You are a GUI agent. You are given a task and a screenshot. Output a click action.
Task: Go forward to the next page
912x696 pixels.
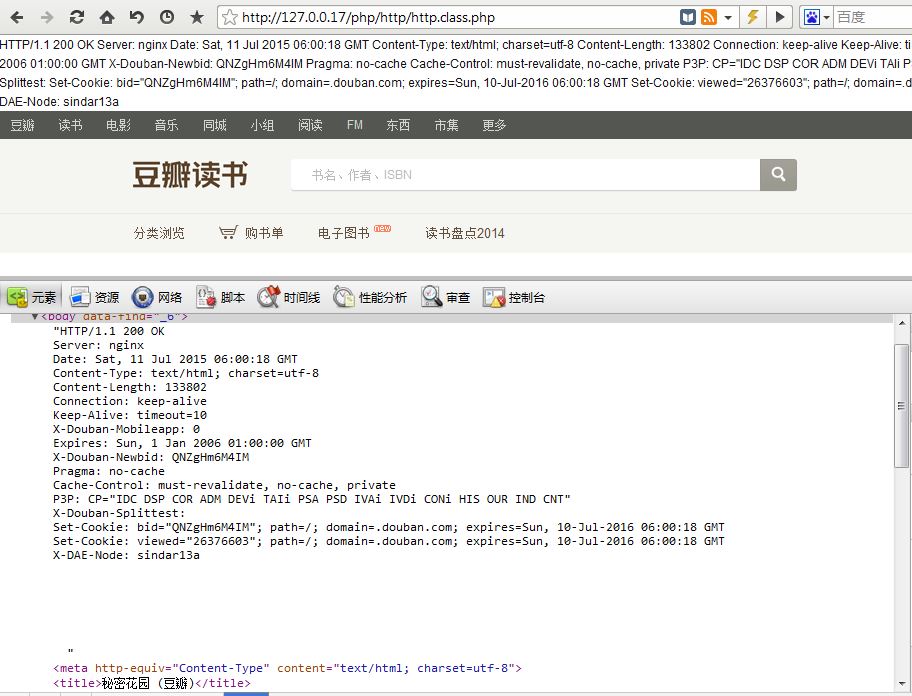coord(47,17)
